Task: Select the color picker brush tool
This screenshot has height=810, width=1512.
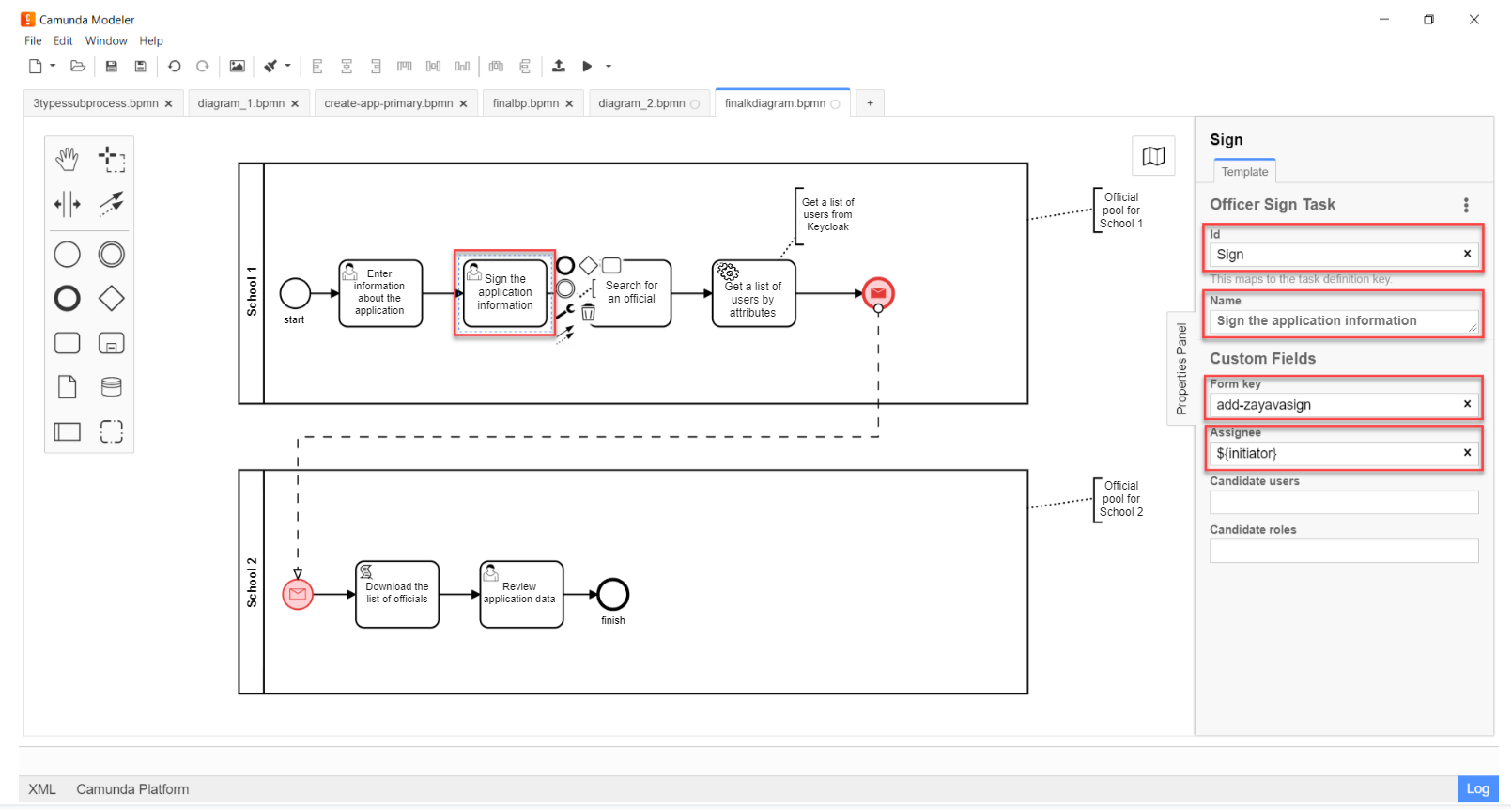Action: 270,66
